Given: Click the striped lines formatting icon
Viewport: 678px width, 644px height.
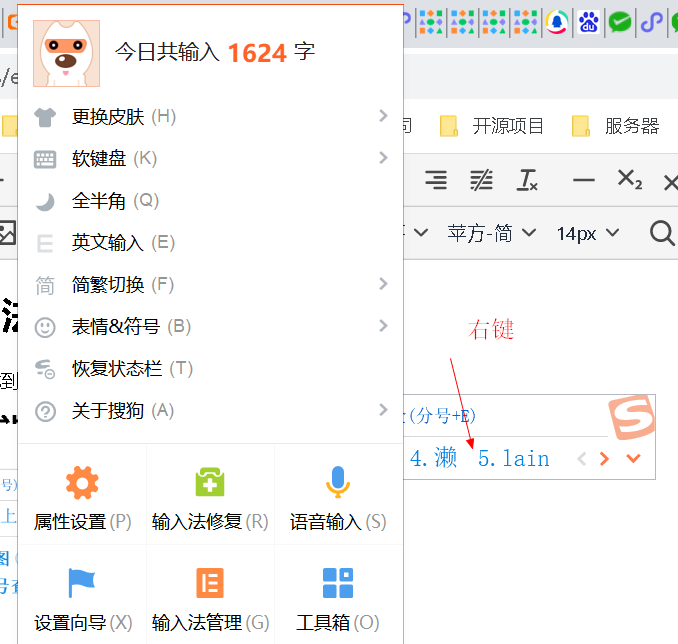Looking at the screenshot, I should coord(481,179).
